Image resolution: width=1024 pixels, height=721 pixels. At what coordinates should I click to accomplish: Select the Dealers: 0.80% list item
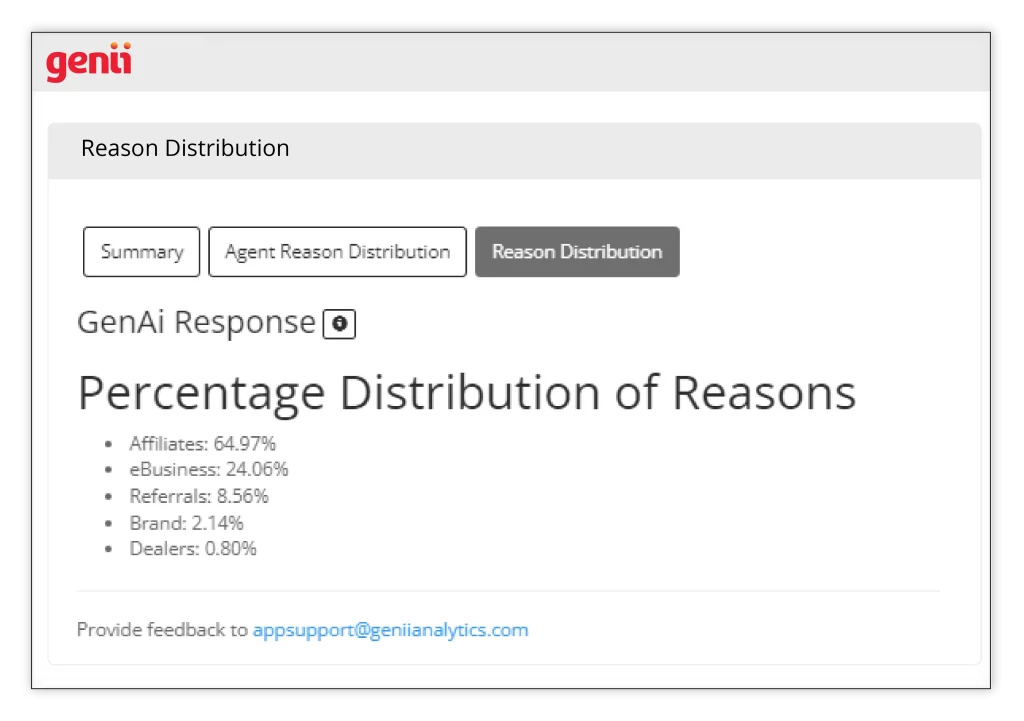192,548
